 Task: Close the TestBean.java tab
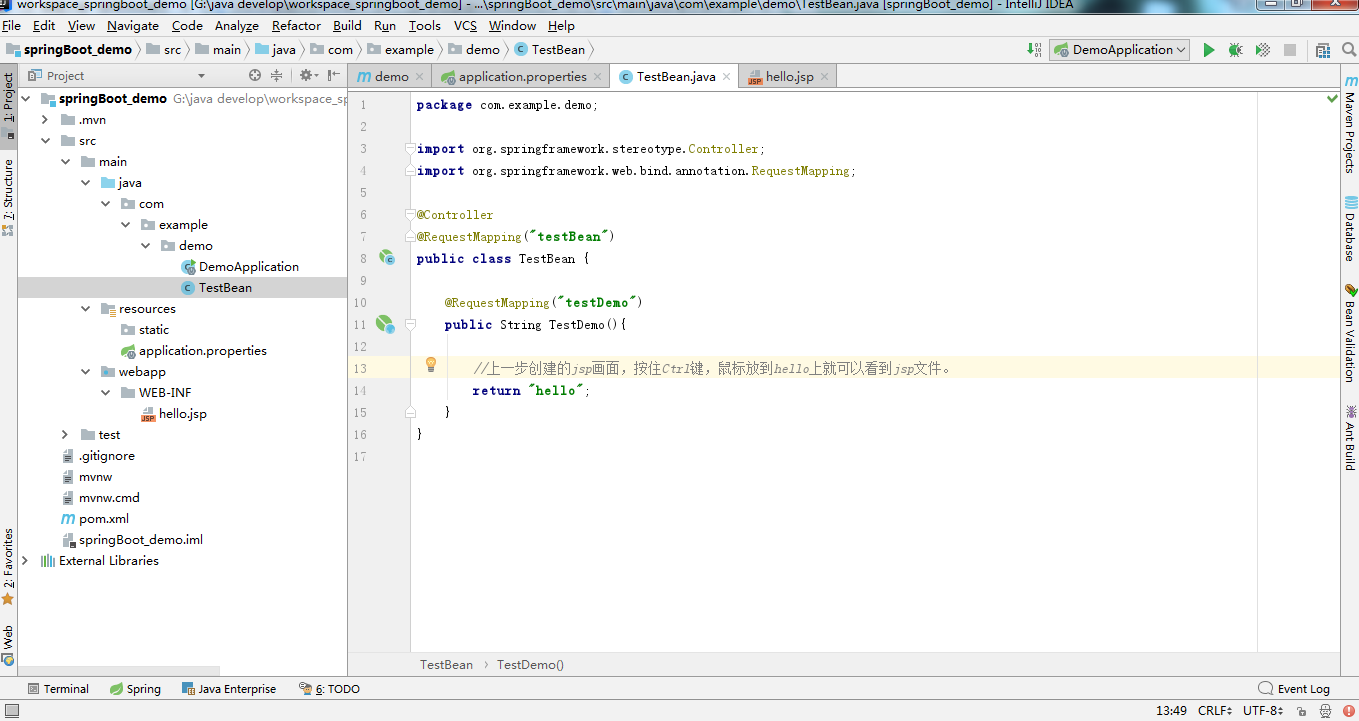click(726, 77)
